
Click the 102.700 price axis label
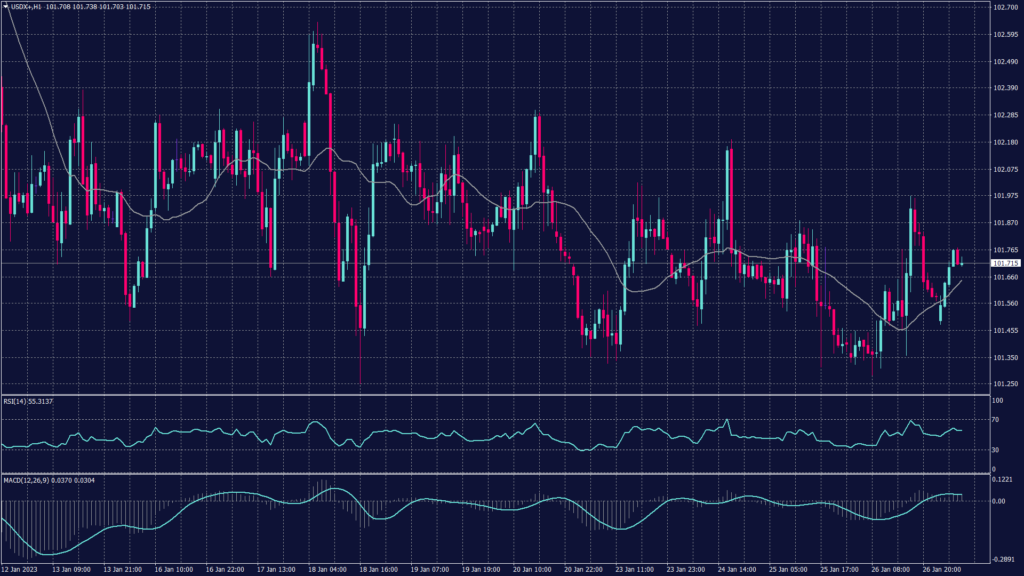click(x=1004, y=7)
